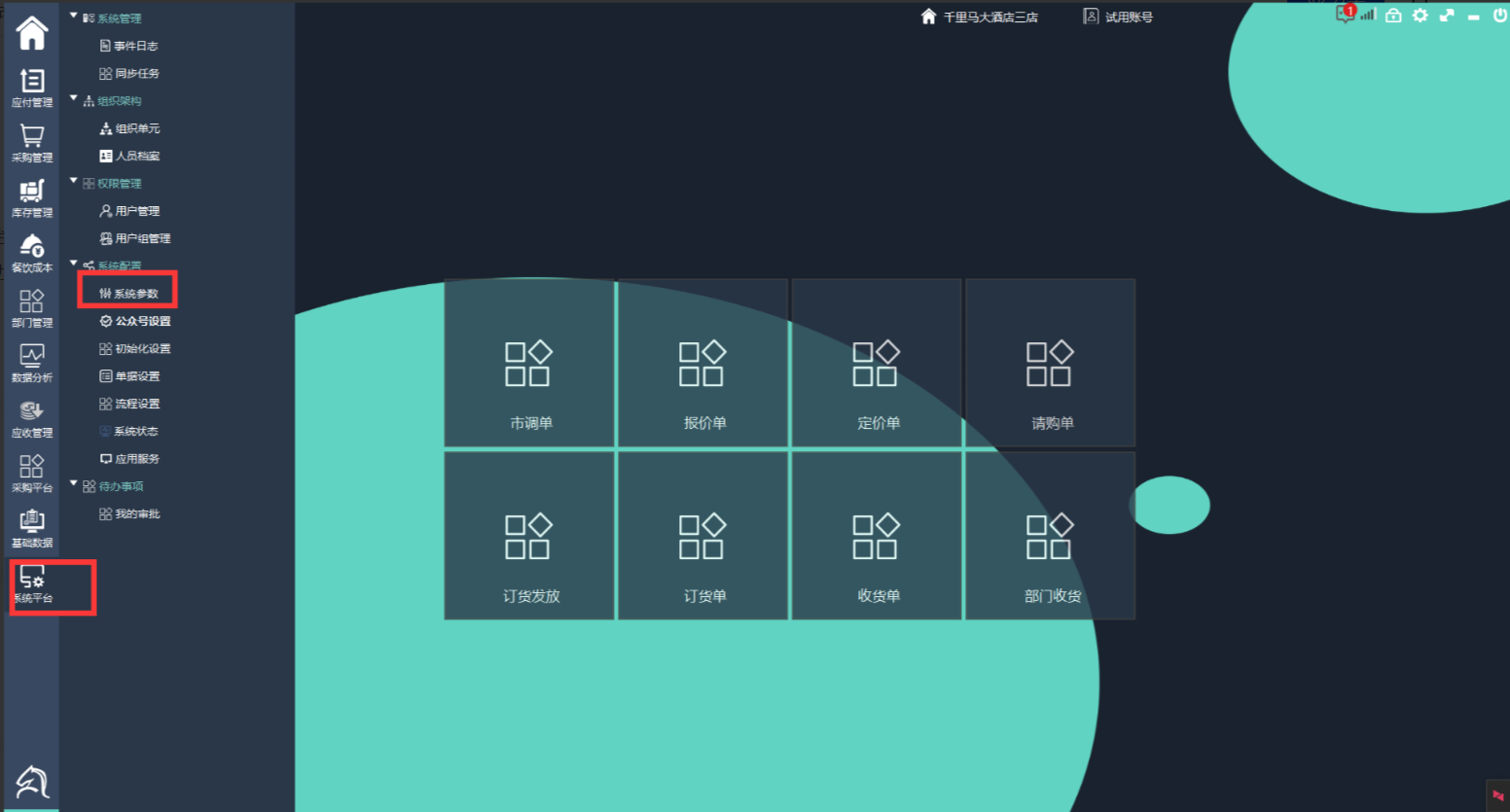This screenshot has height=812, width=1510.
Task: Open the 收货单 shortcut tile
Action: click(877, 537)
